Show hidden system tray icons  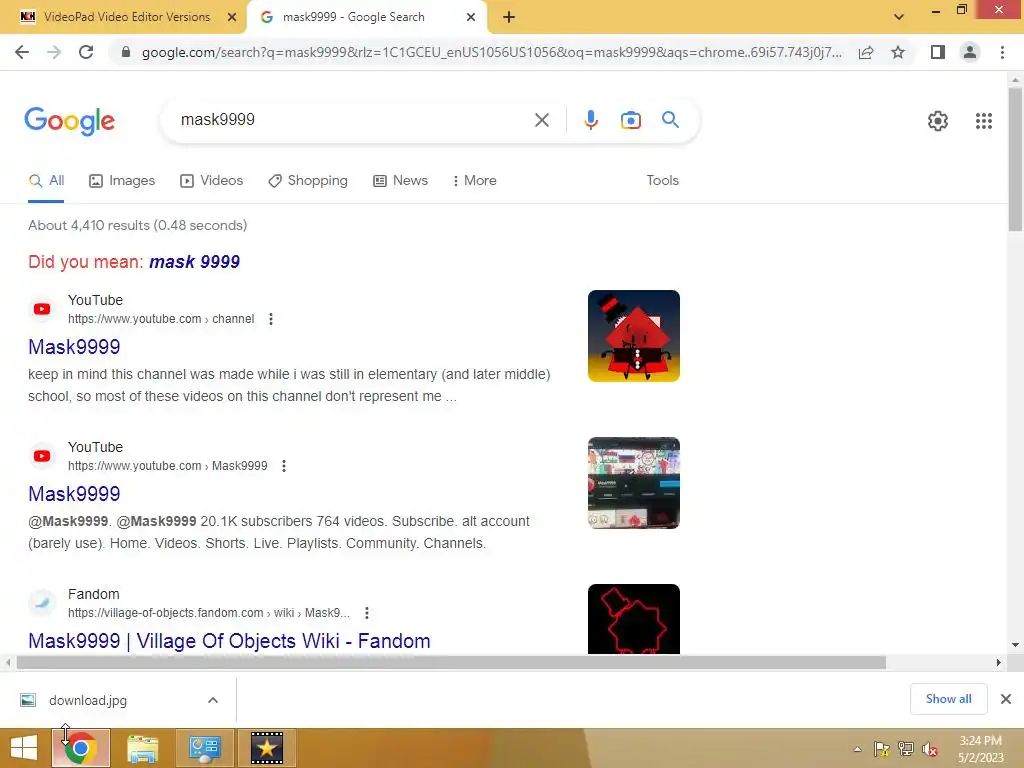tap(857, 749)
